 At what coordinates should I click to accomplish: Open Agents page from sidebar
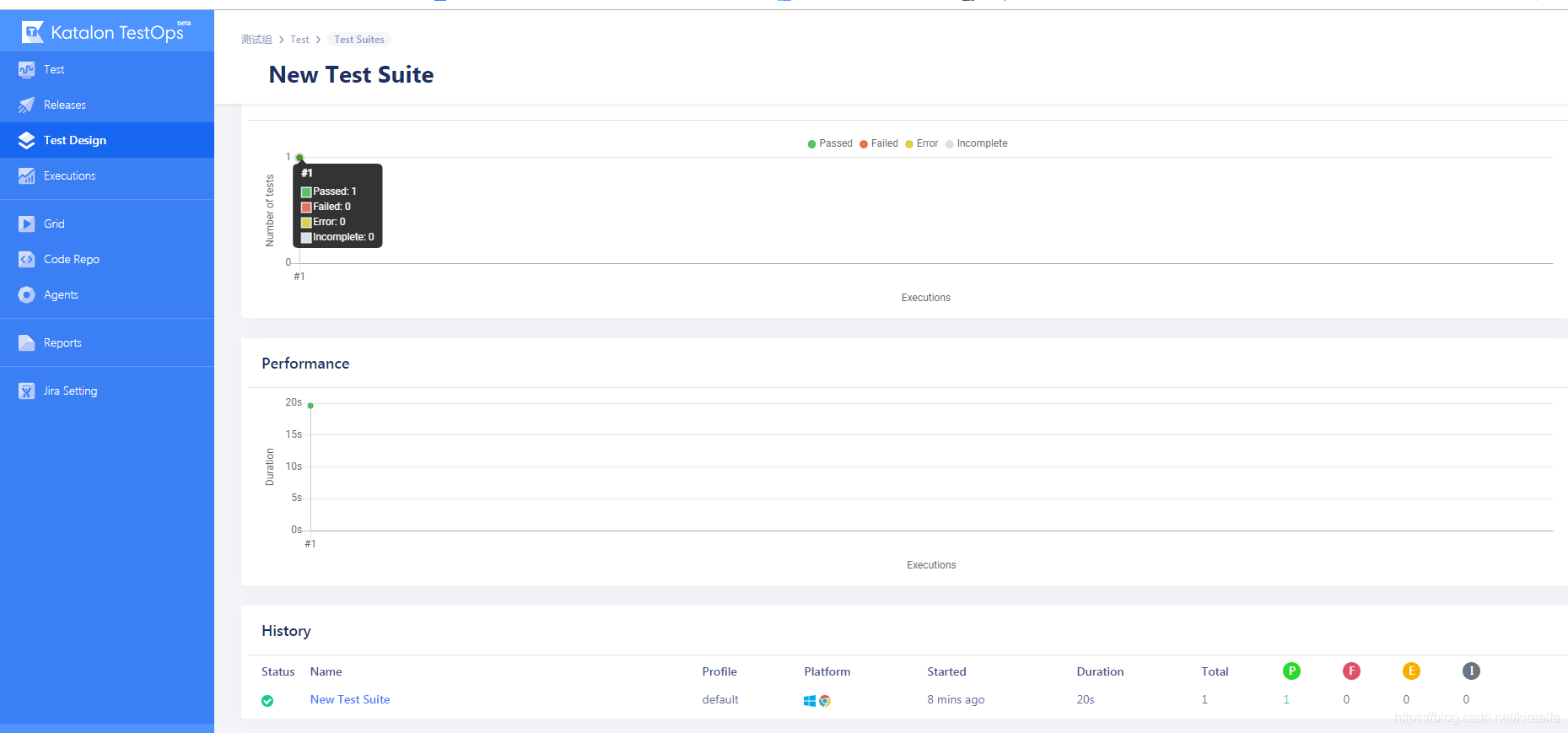(x=107, y=295)
